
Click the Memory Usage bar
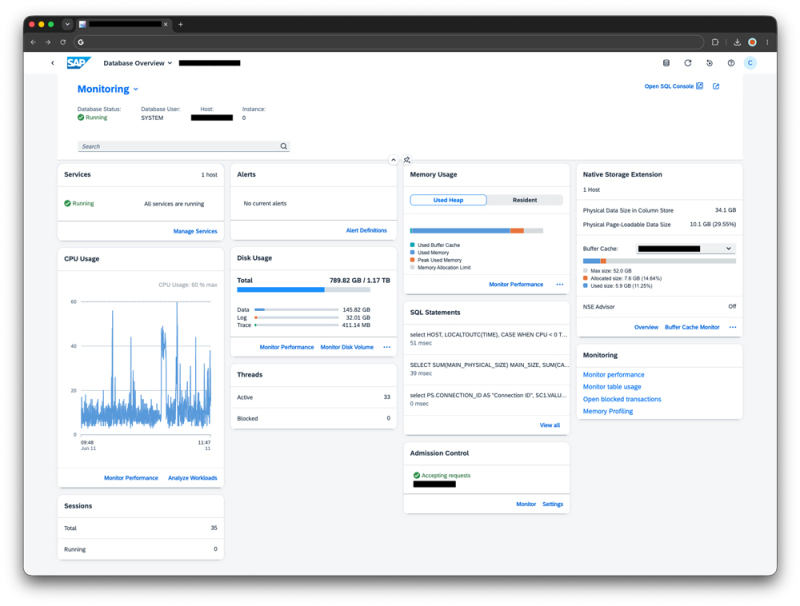[x=477, y=231]
